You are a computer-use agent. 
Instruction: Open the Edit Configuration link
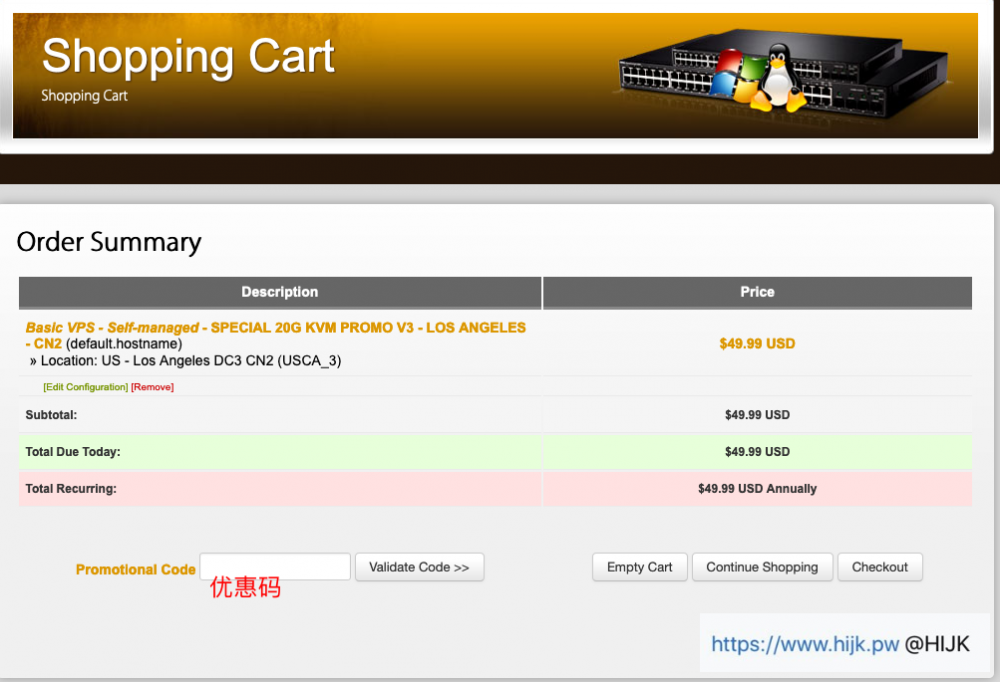pos(85,387)
